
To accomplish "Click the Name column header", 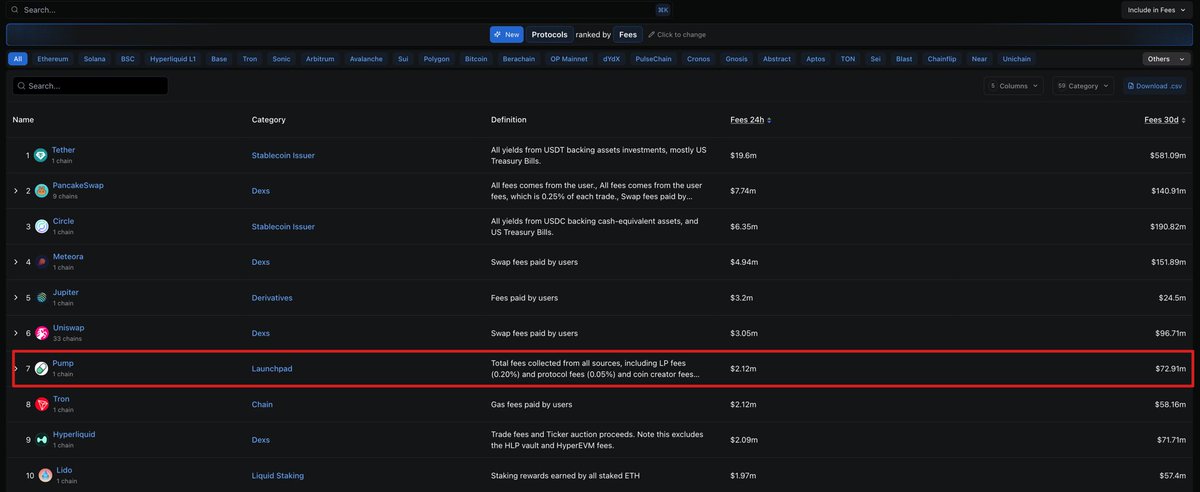I will 23,120.
